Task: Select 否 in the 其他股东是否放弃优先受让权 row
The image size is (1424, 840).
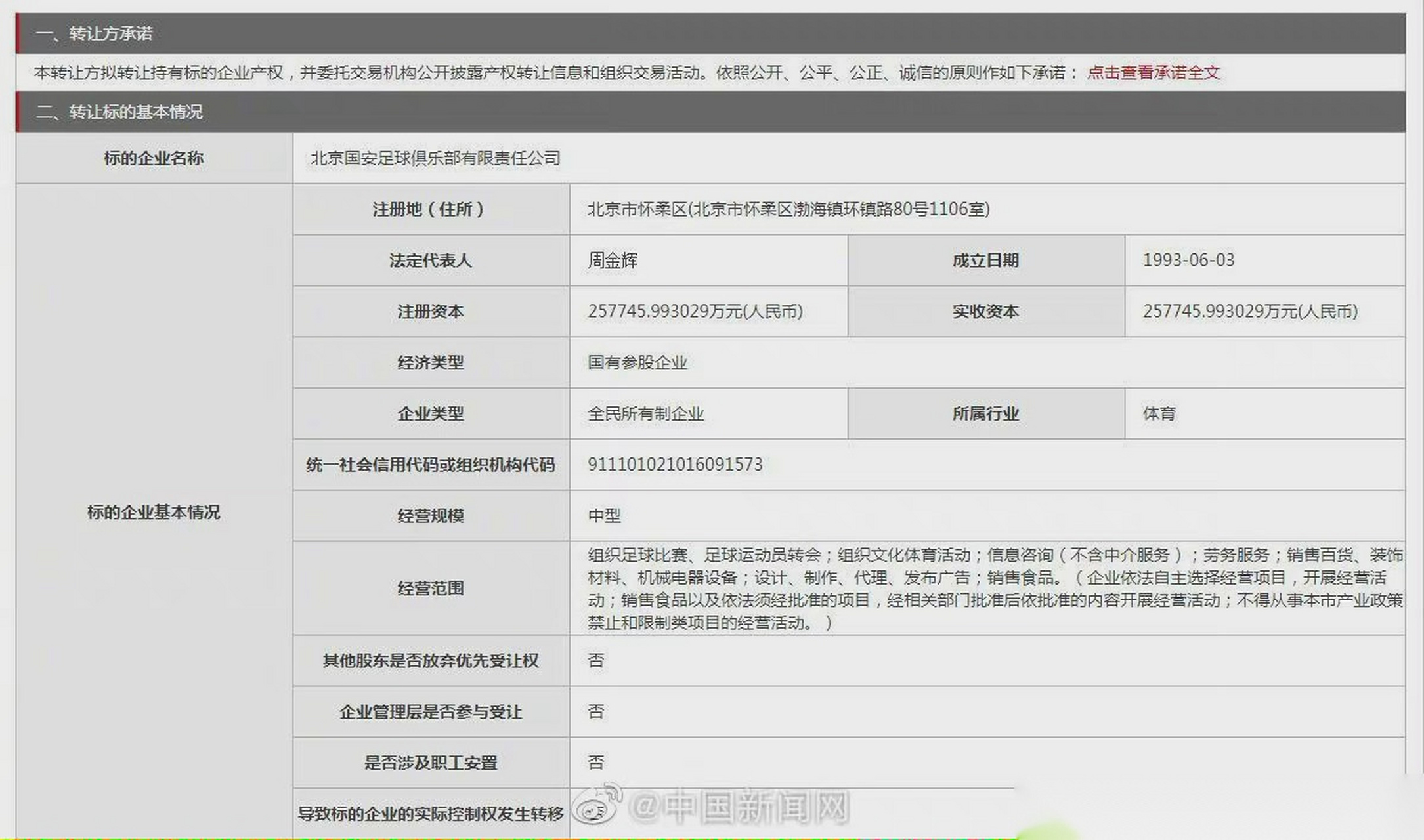Action: coord(595,660)
